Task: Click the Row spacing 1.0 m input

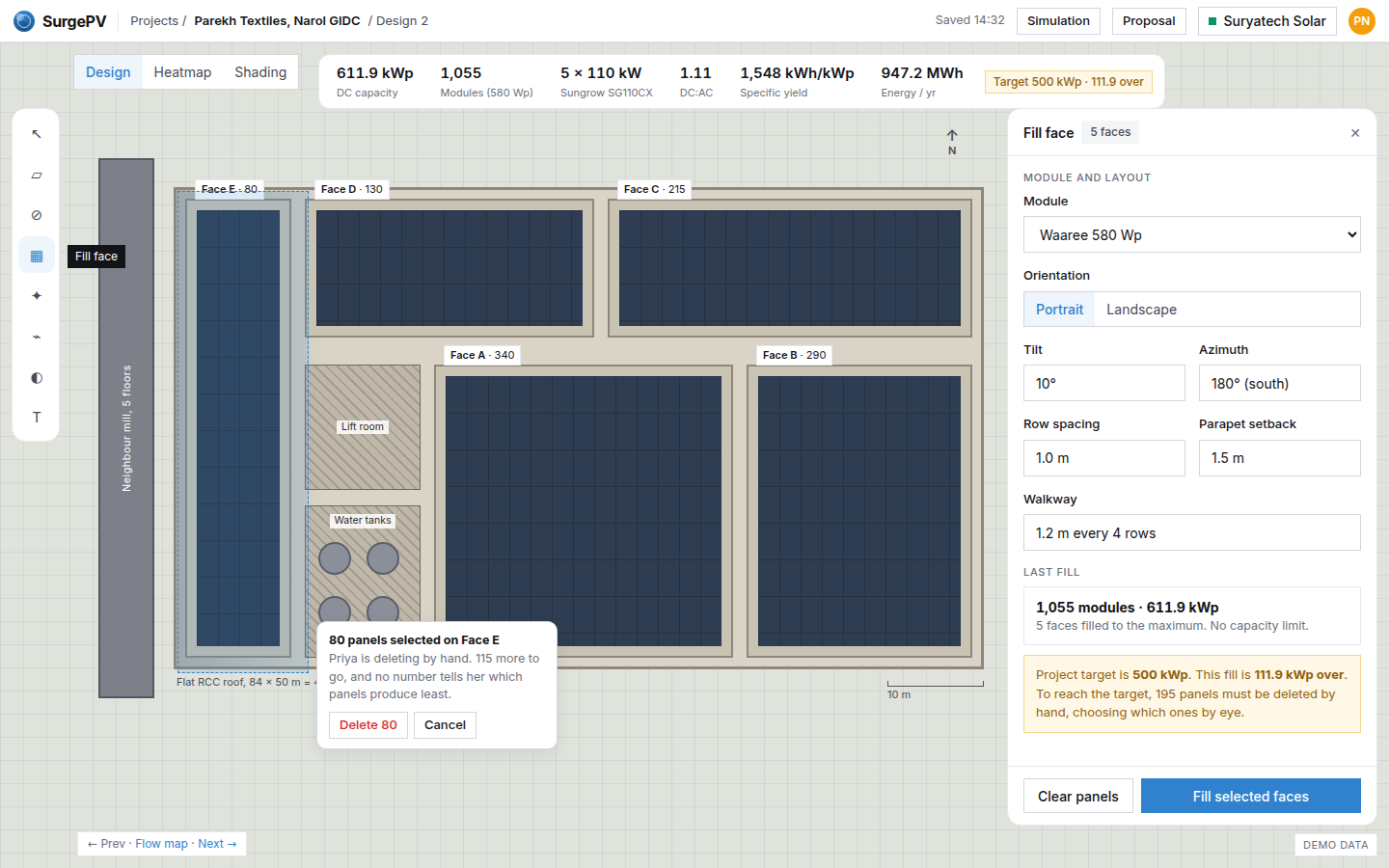Action: point(1104,458)
